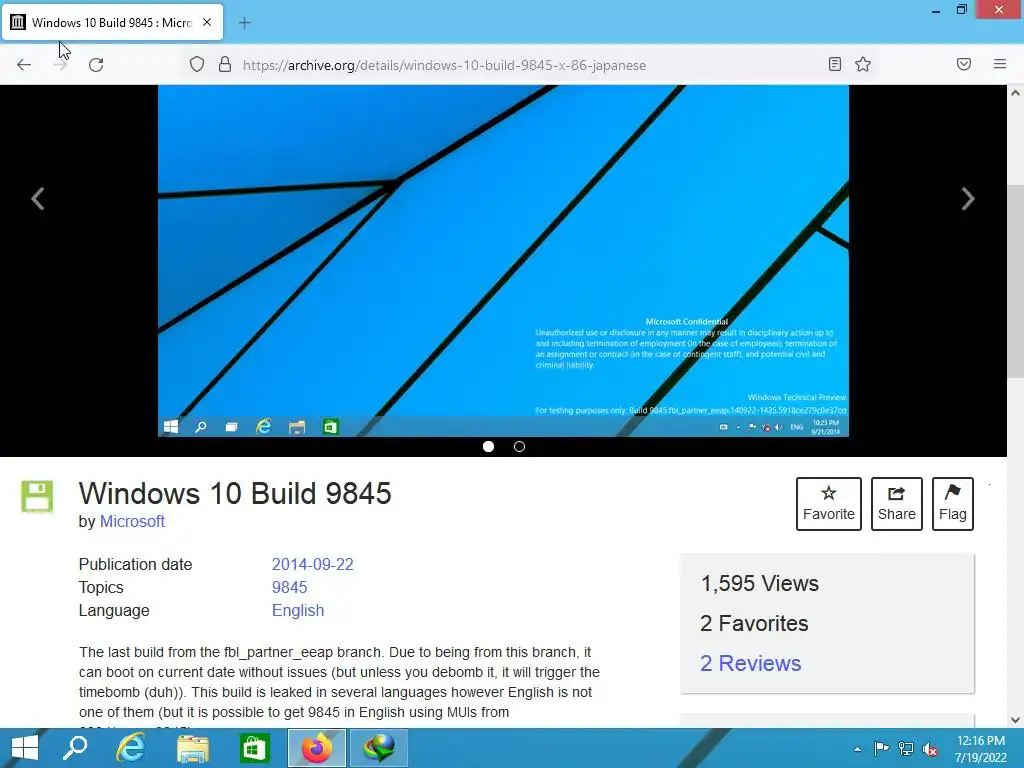
Task: Switch to the Firefox taskbar button
Action: pyautogui.click(x=317, y=748)
